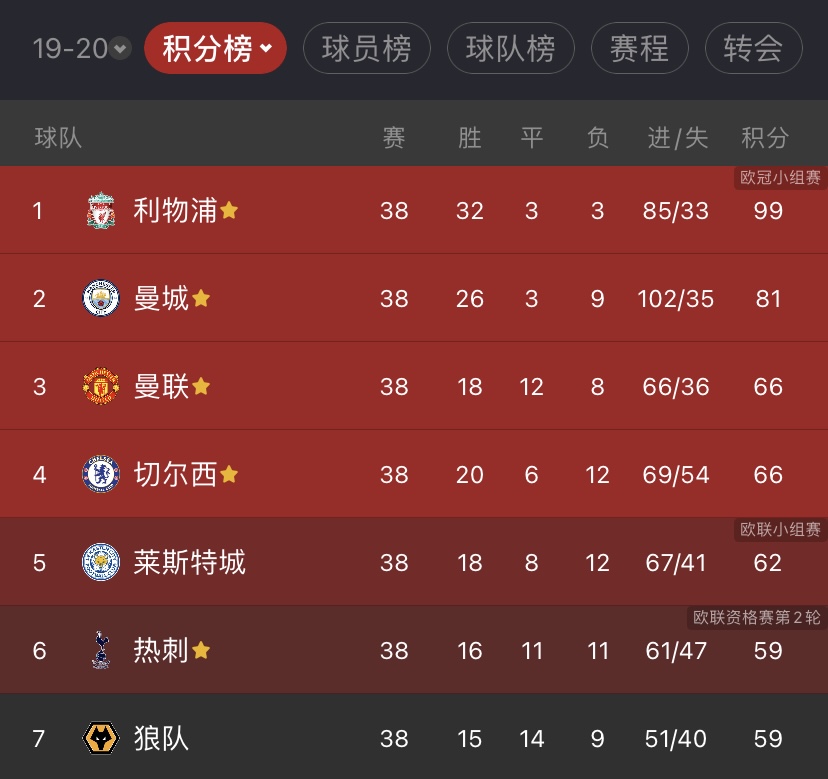Image resolution: width=828 pixels, height=779 pixels.
Task: Click the 积分 points column header
Action: (x=765, y=138)
